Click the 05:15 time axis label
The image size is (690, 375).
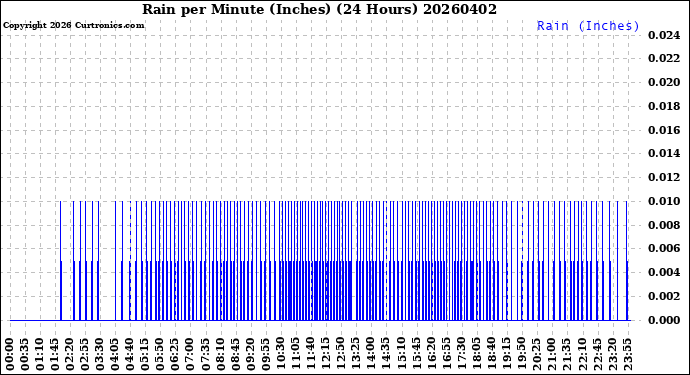(x=145, y=354)
